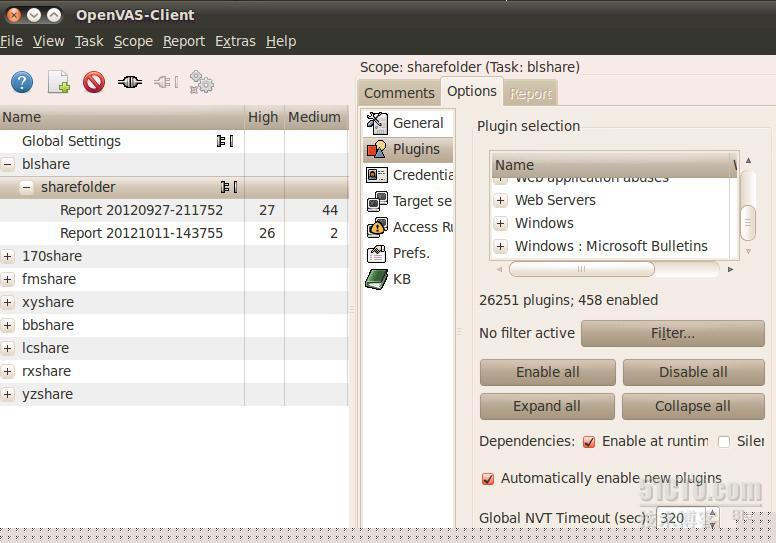Expand the rxshare task

click(7, 371)
